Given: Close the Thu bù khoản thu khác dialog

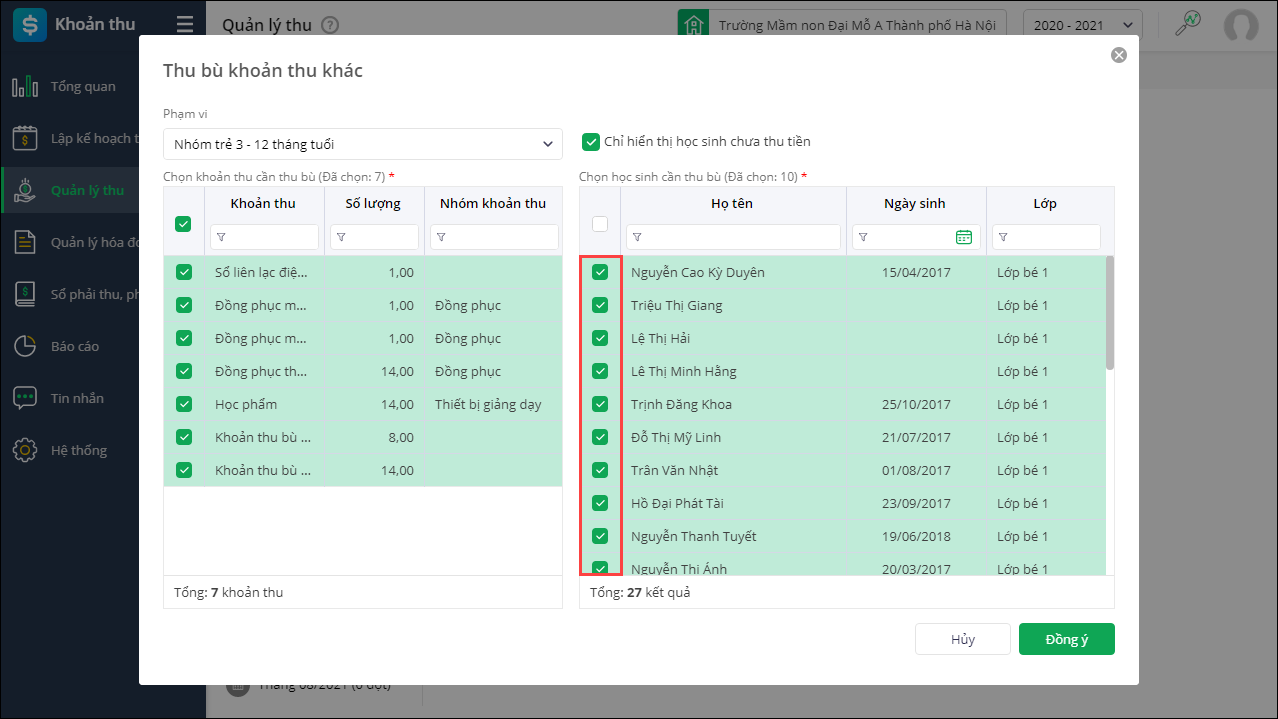Looking at the screenshot, I should [1118, 55].
